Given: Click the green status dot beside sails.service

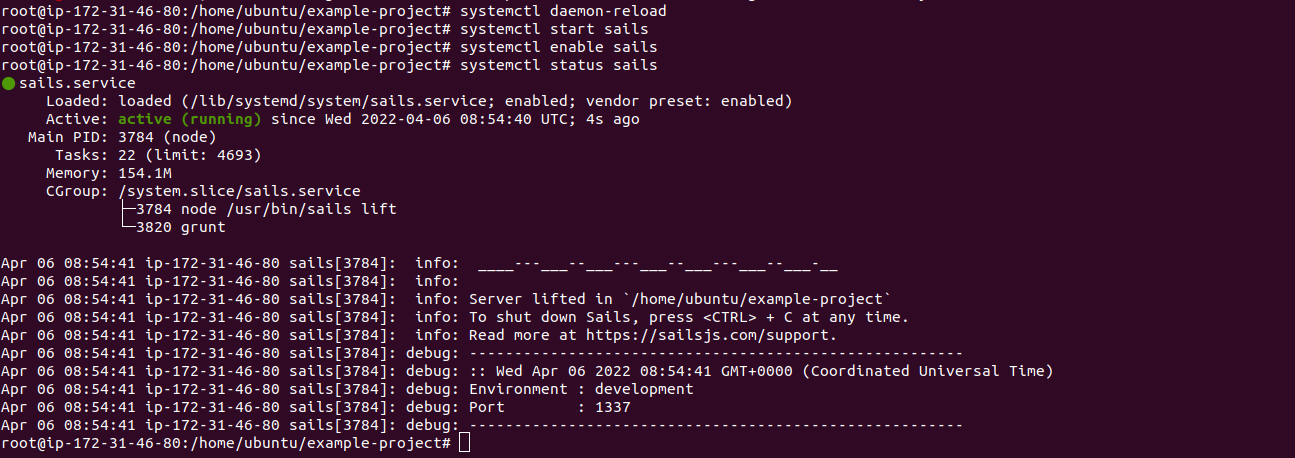Looking at the screenshot, I should point(8,83).
